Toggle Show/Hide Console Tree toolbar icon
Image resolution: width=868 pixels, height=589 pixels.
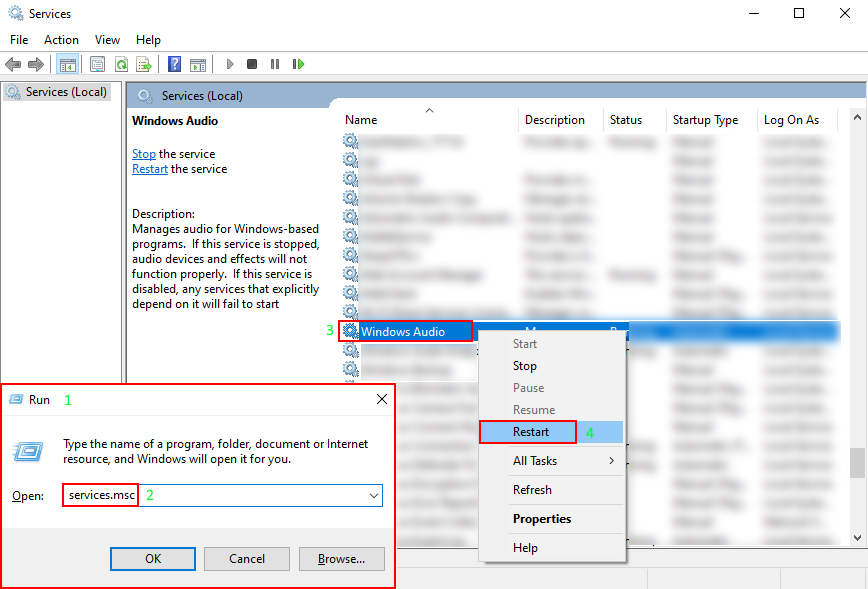coord(68,64)
